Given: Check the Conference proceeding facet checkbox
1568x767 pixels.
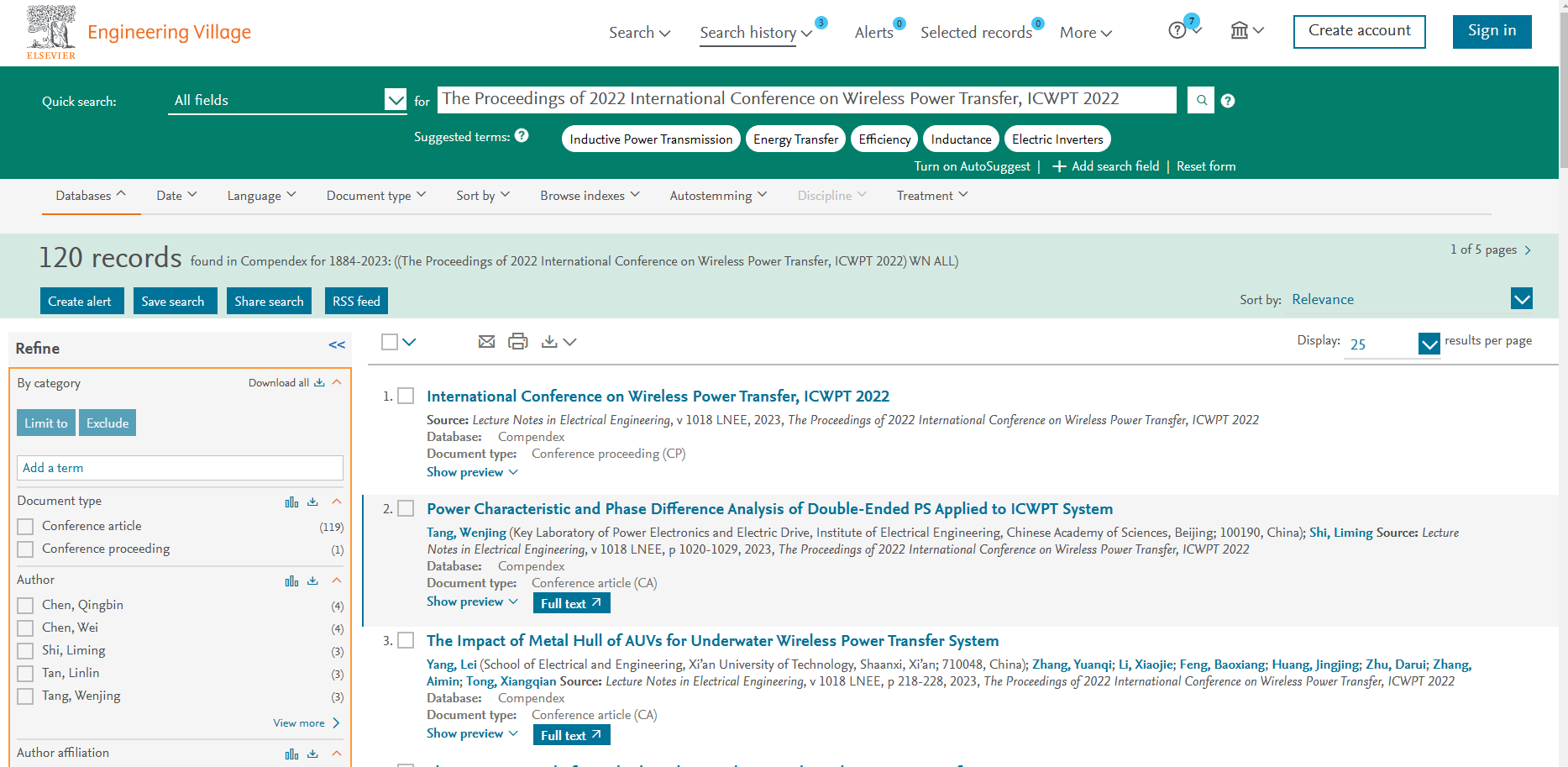Looking at the screenshot, I should tap(25, 549).
